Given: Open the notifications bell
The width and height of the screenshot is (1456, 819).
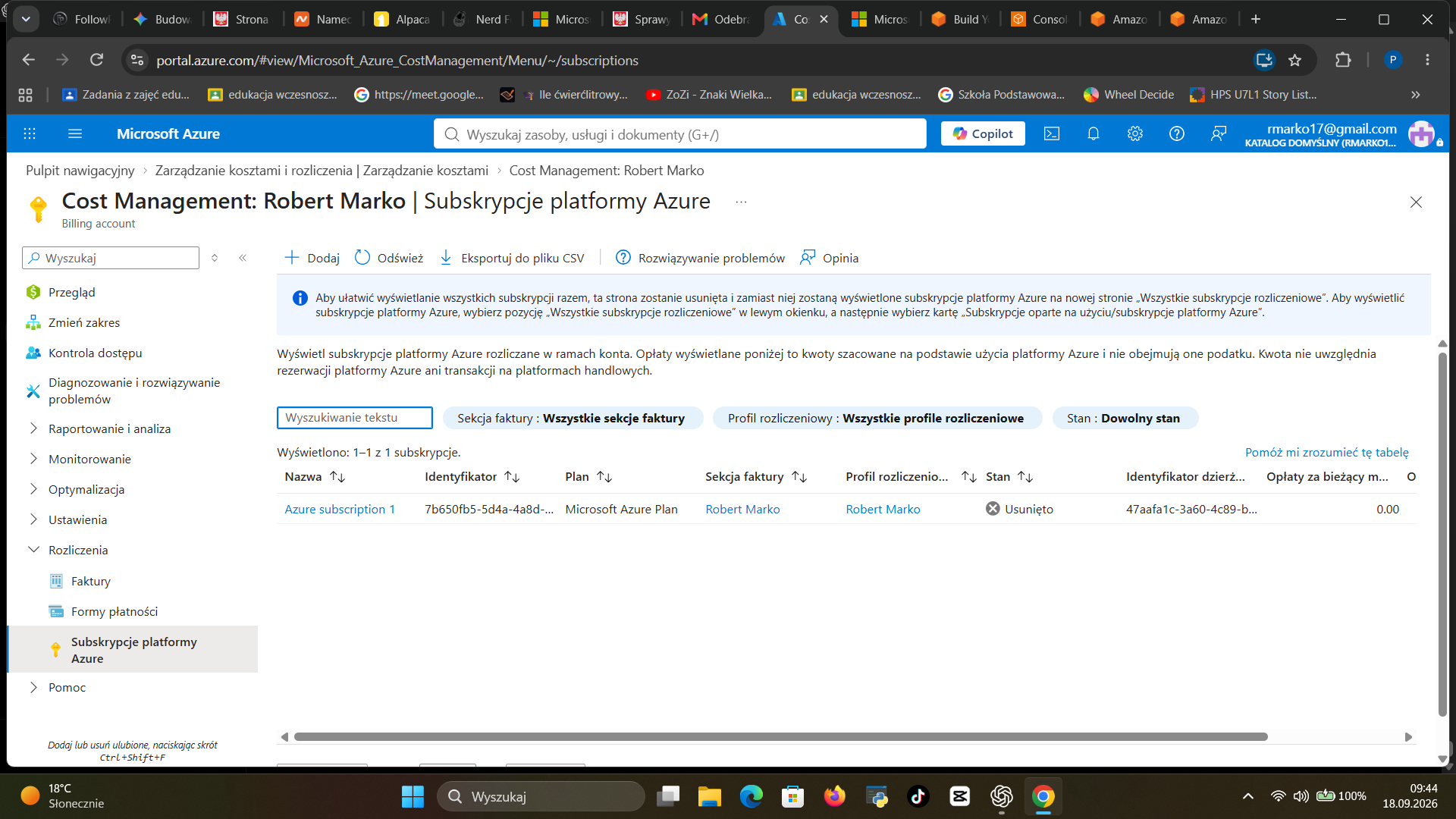Looking at the screenshot, I should point(1094,134).
